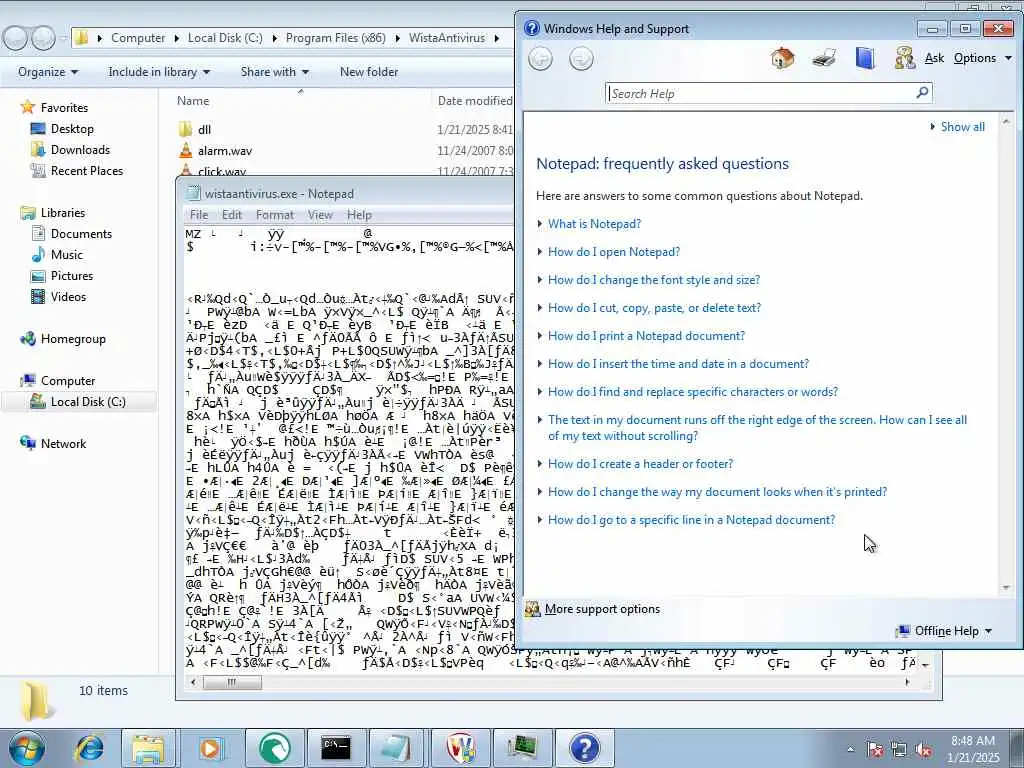Open the Notepad View menu
1024x768 pixels.
[320, 215]
